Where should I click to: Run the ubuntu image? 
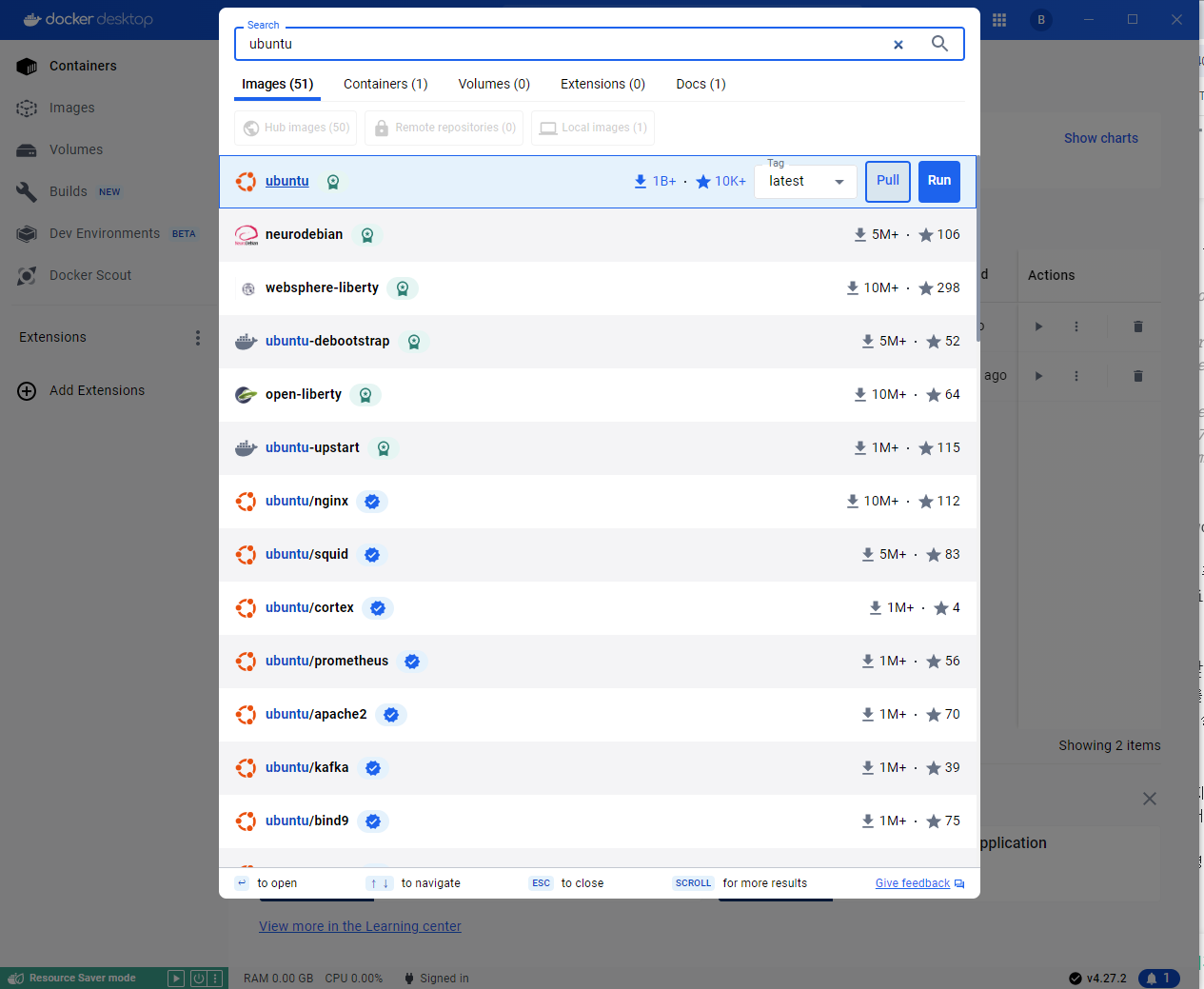tap(939, 181)
